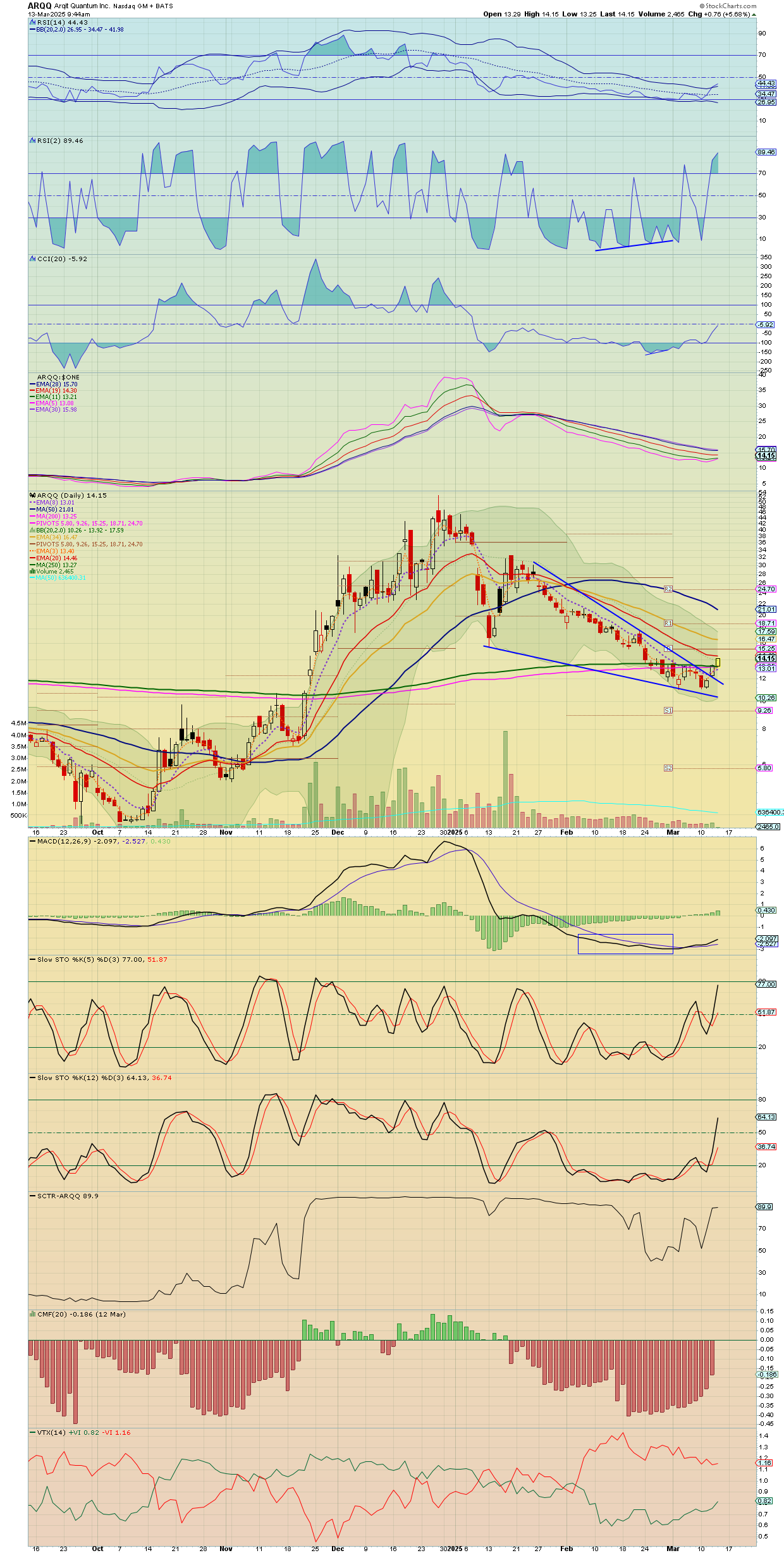Viewport: 784px width, 1553px height.
Task: Click the 24.70 price tag on right axis
Action: pyautogui.click(x=766, y=589)
